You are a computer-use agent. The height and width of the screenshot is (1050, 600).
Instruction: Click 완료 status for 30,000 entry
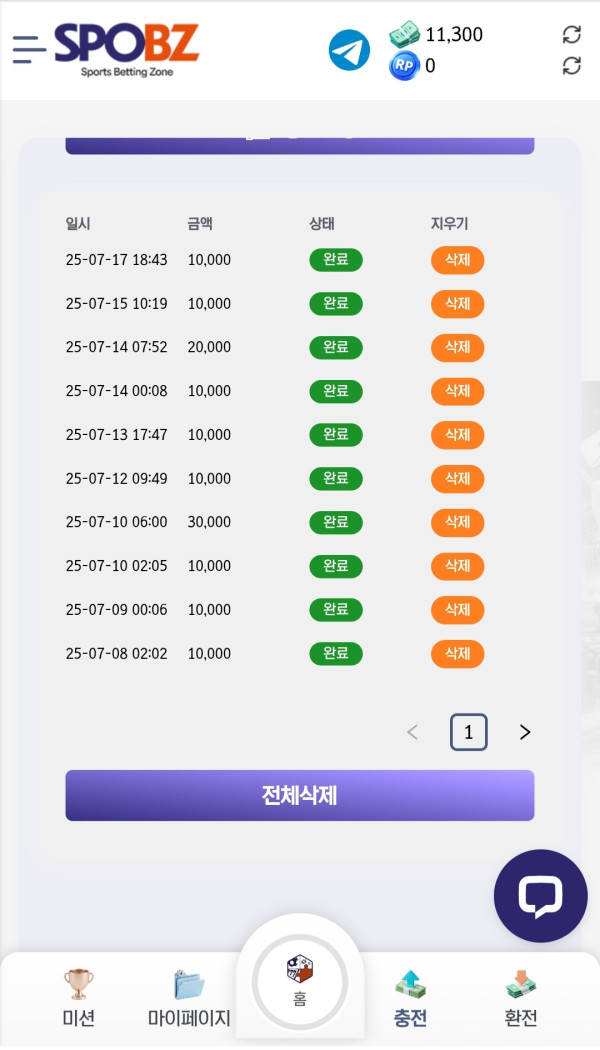click(x=336, y=522)
